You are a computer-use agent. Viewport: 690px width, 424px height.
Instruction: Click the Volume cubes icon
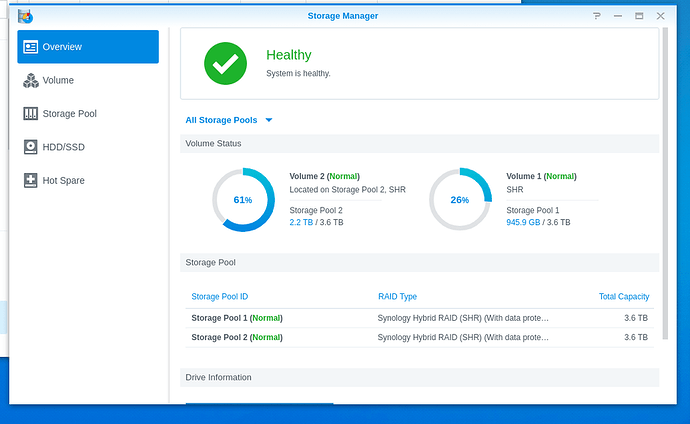(30, 80)
